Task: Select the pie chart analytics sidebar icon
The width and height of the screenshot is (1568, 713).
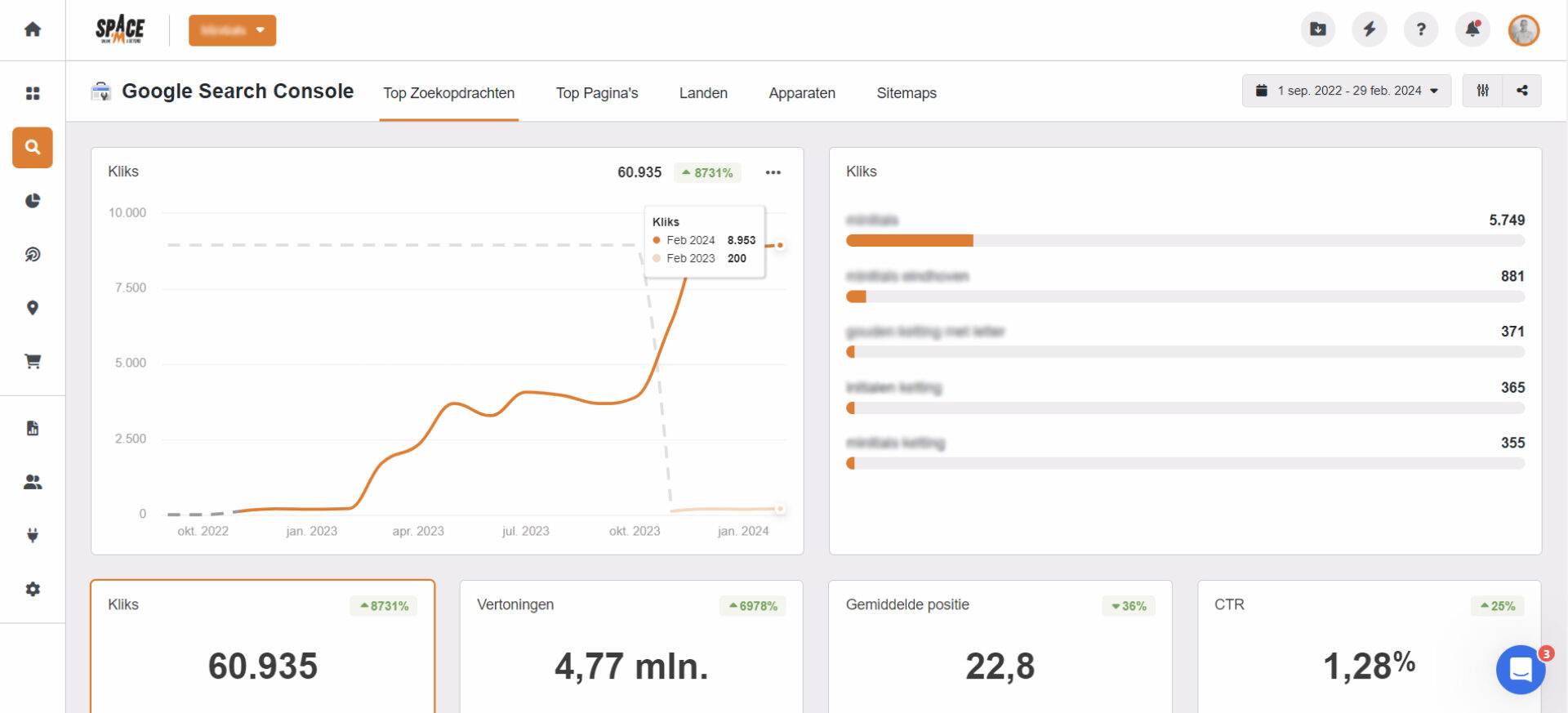Action: [33, 201]
